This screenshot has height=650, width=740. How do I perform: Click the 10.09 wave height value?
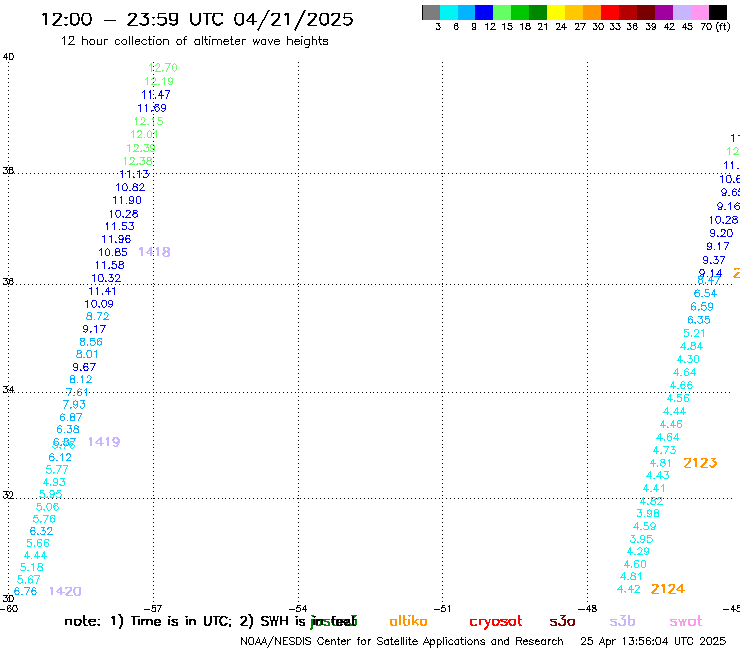click(x=99, y=304)
